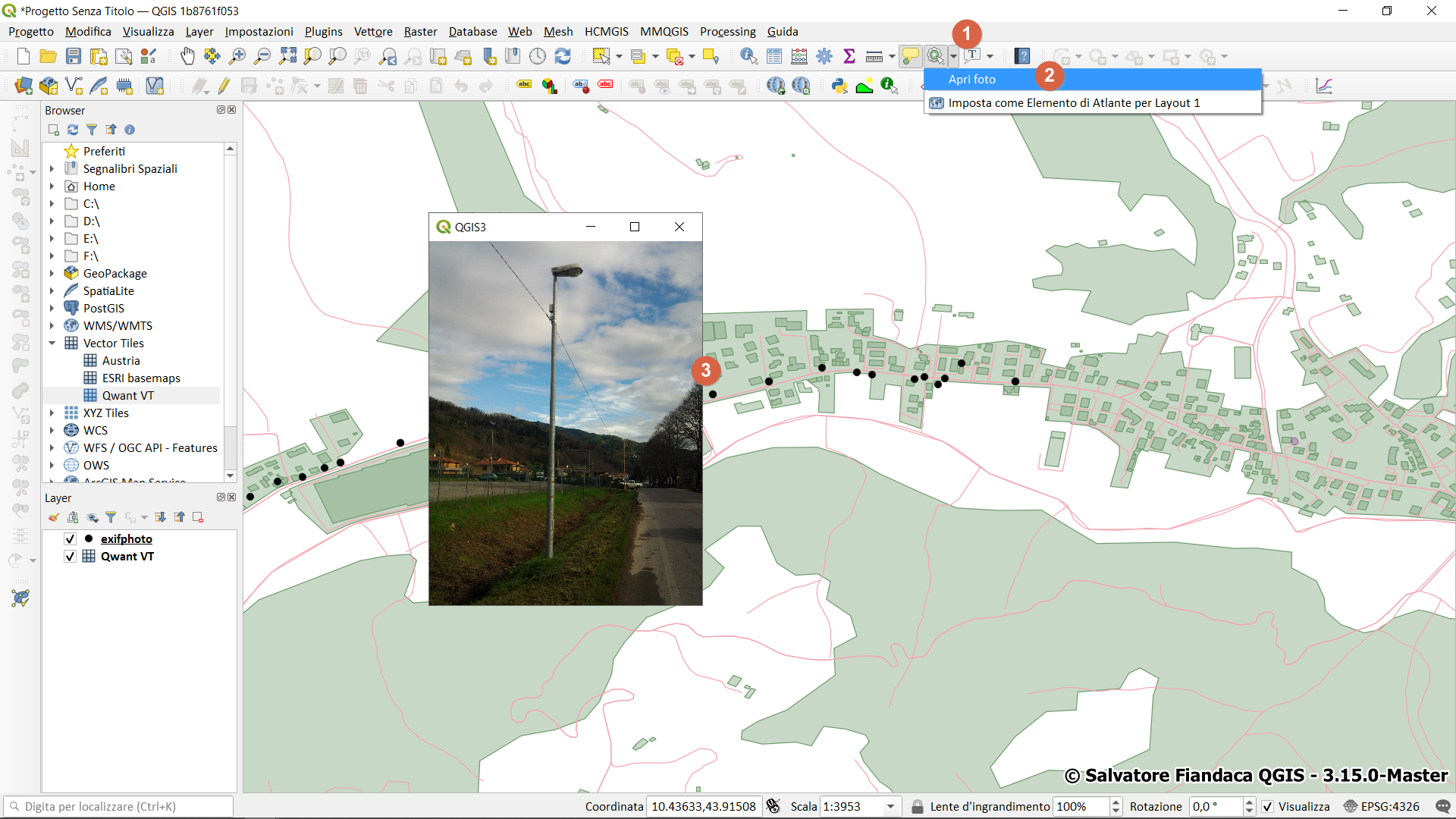Uncheck the exifphoto layer visibility
The height and width of the screenshot is (819, 1456).
[x=70, y=538]
